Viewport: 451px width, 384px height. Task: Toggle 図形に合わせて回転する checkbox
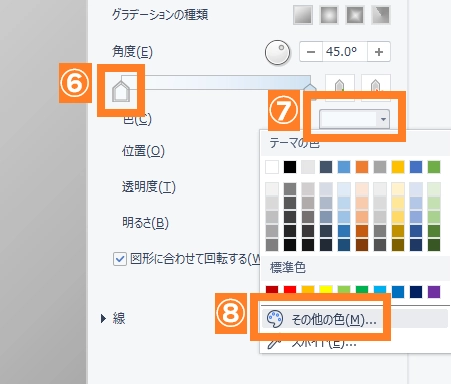click(120, 259)
